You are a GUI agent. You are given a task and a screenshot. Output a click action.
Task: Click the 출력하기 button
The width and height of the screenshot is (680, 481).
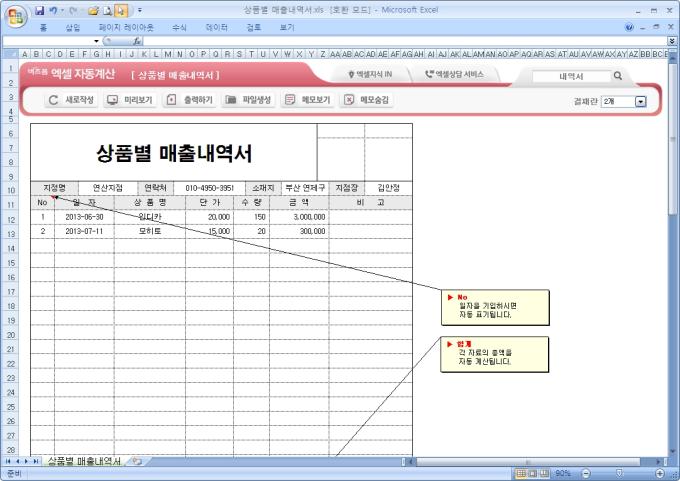click(x=190, y=100)
